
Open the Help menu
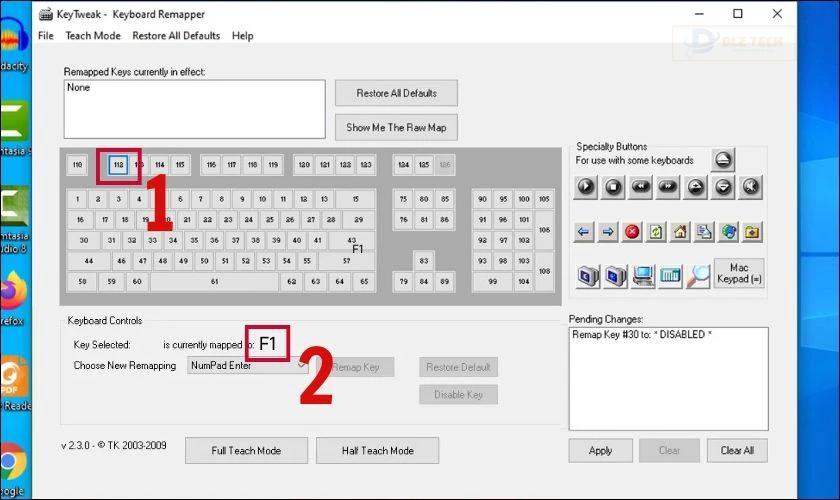point(242,36)
